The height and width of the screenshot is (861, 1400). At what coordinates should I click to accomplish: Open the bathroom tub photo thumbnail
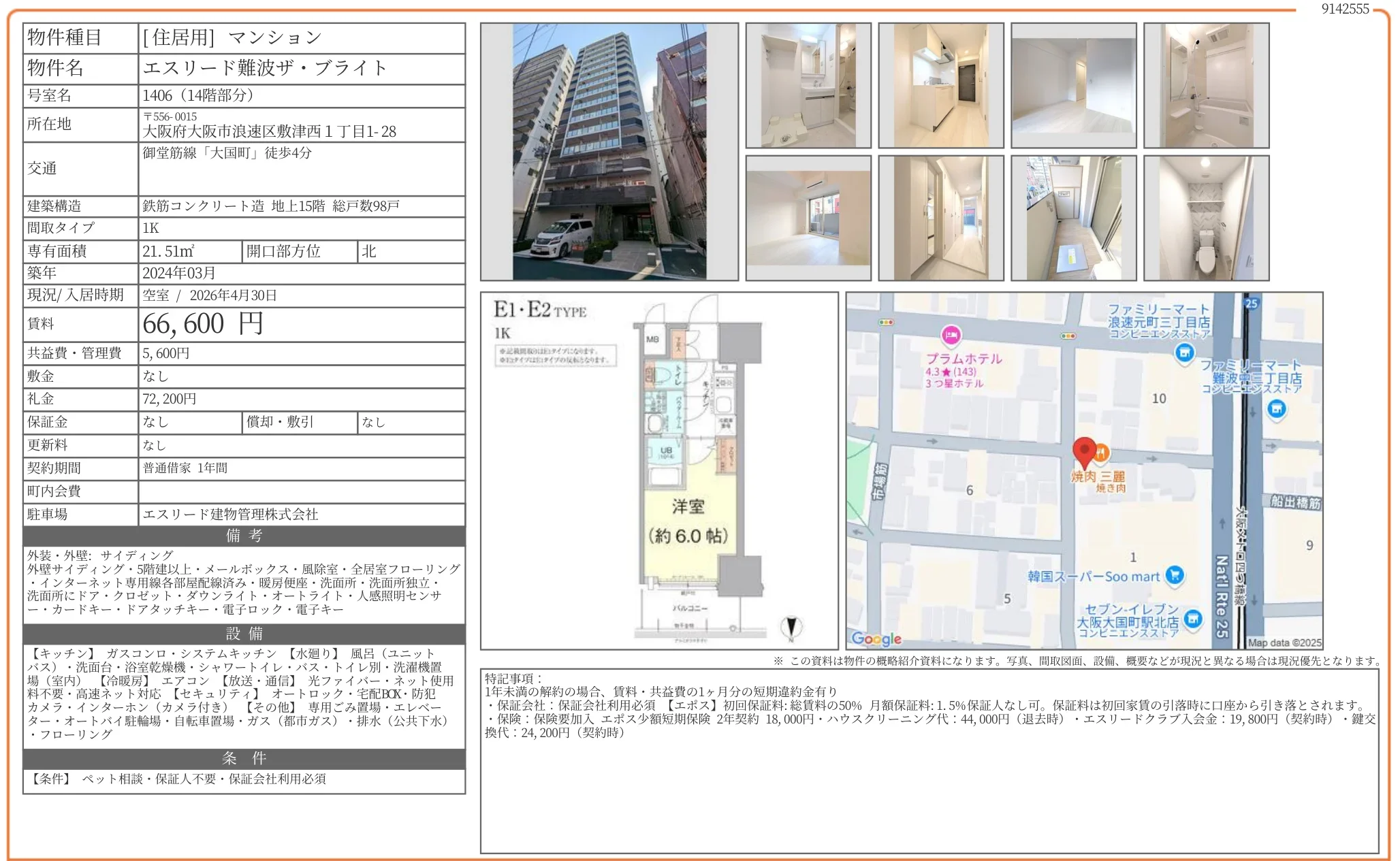click(1206, 85)
